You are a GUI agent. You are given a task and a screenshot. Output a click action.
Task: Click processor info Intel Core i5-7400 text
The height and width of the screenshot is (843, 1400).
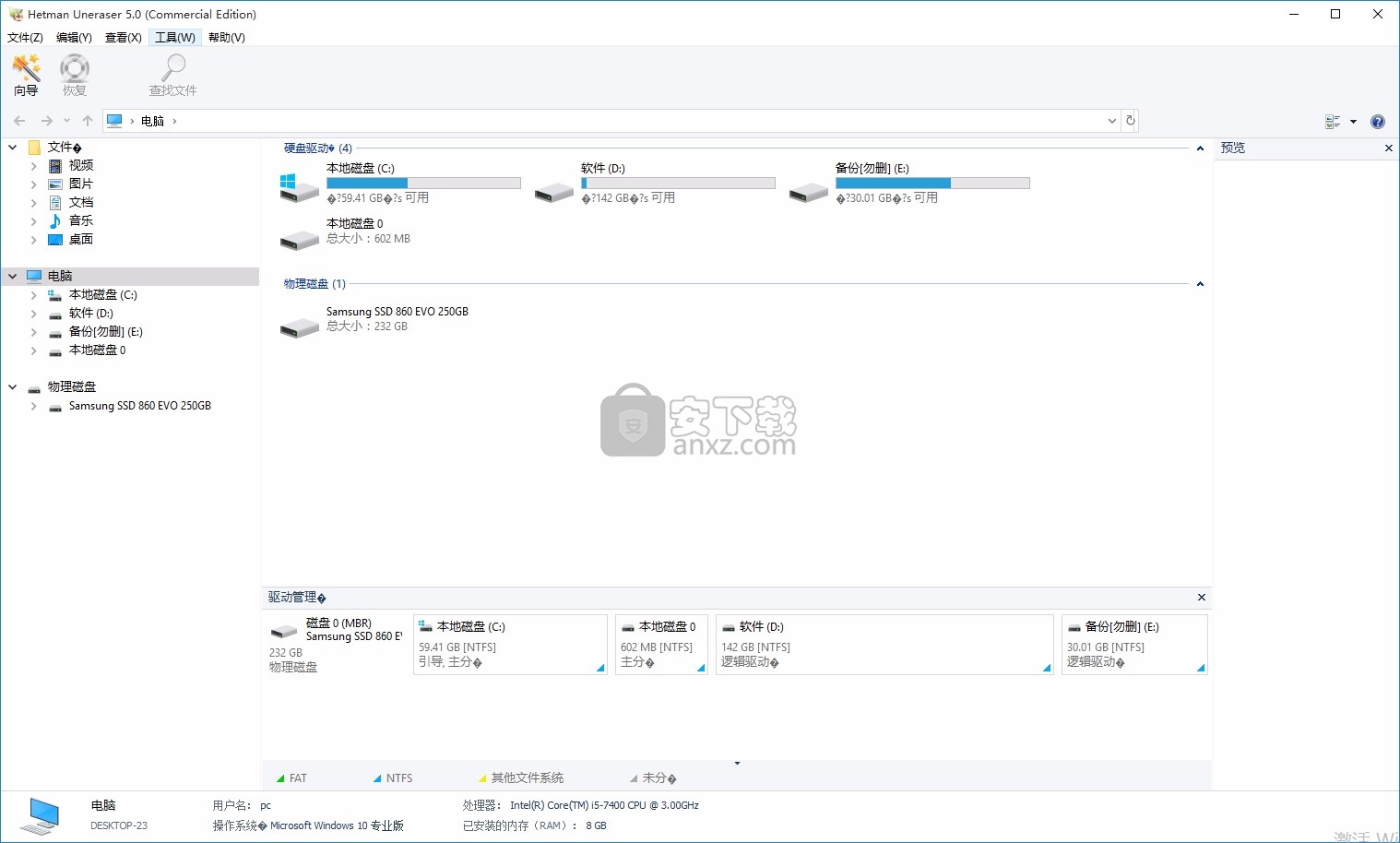tap(604, 805)
